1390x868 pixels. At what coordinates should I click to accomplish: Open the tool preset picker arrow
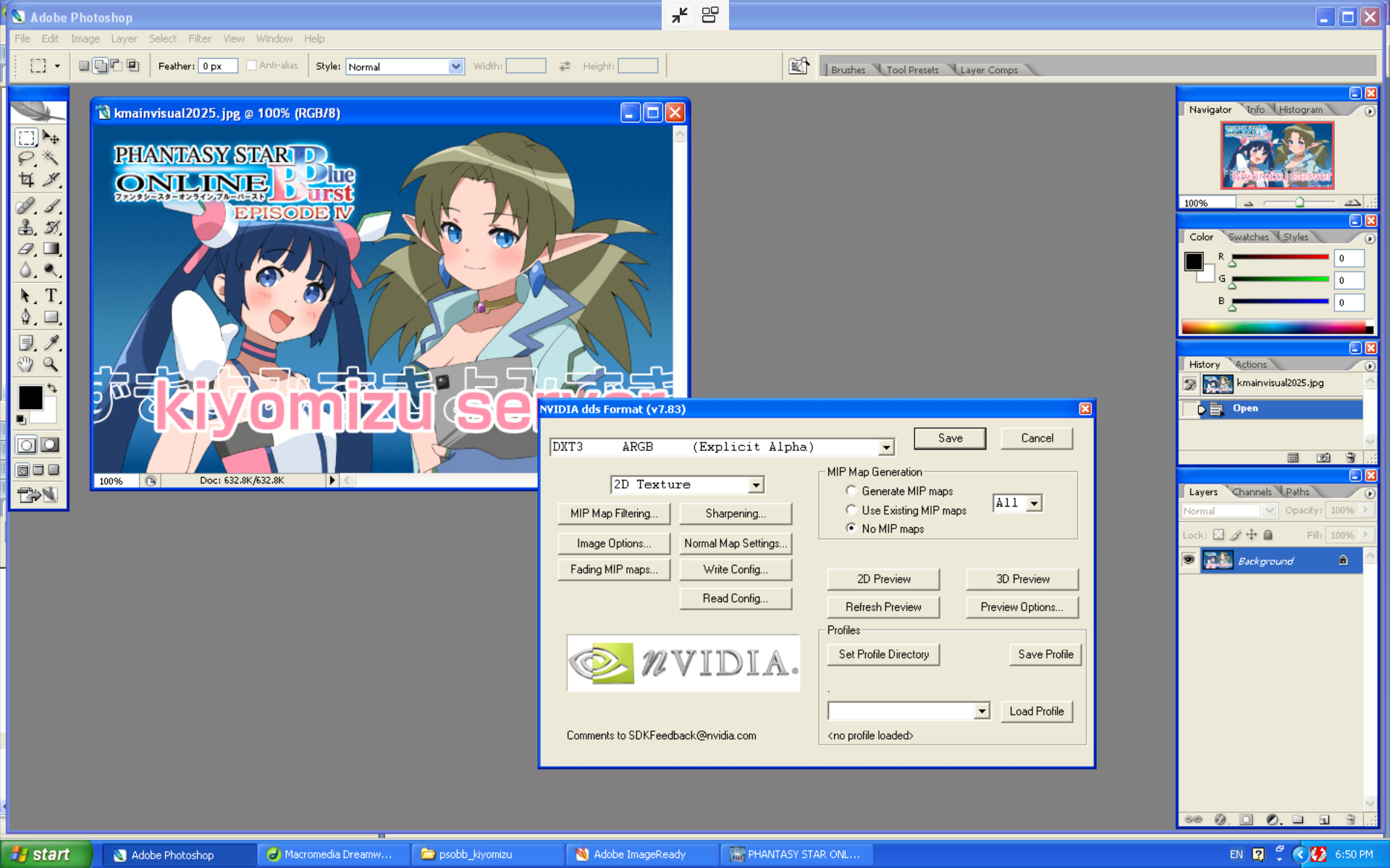(56, 66)
